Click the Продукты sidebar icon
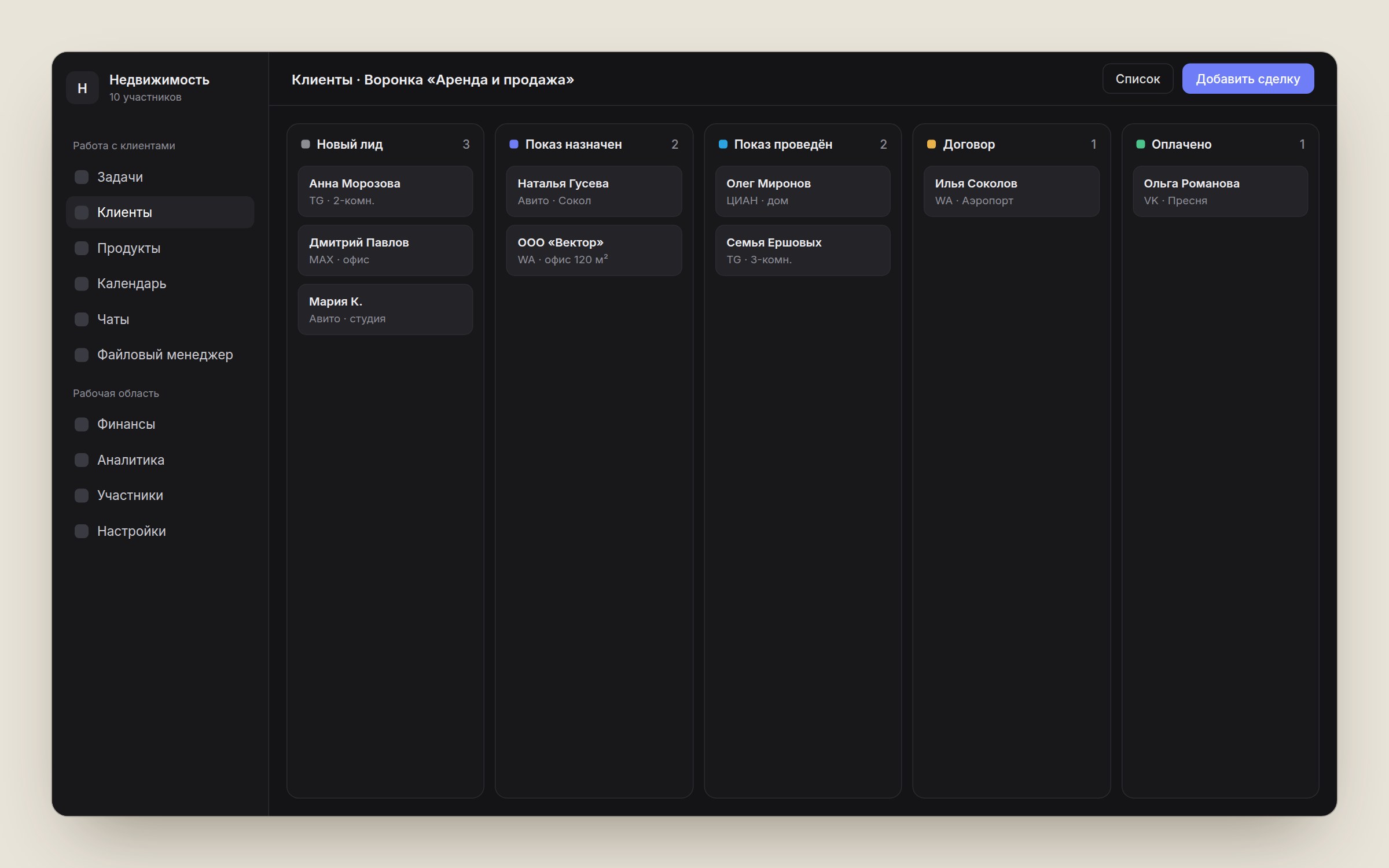The height and width of the screenshot is (868, 1389). (82, 248)
